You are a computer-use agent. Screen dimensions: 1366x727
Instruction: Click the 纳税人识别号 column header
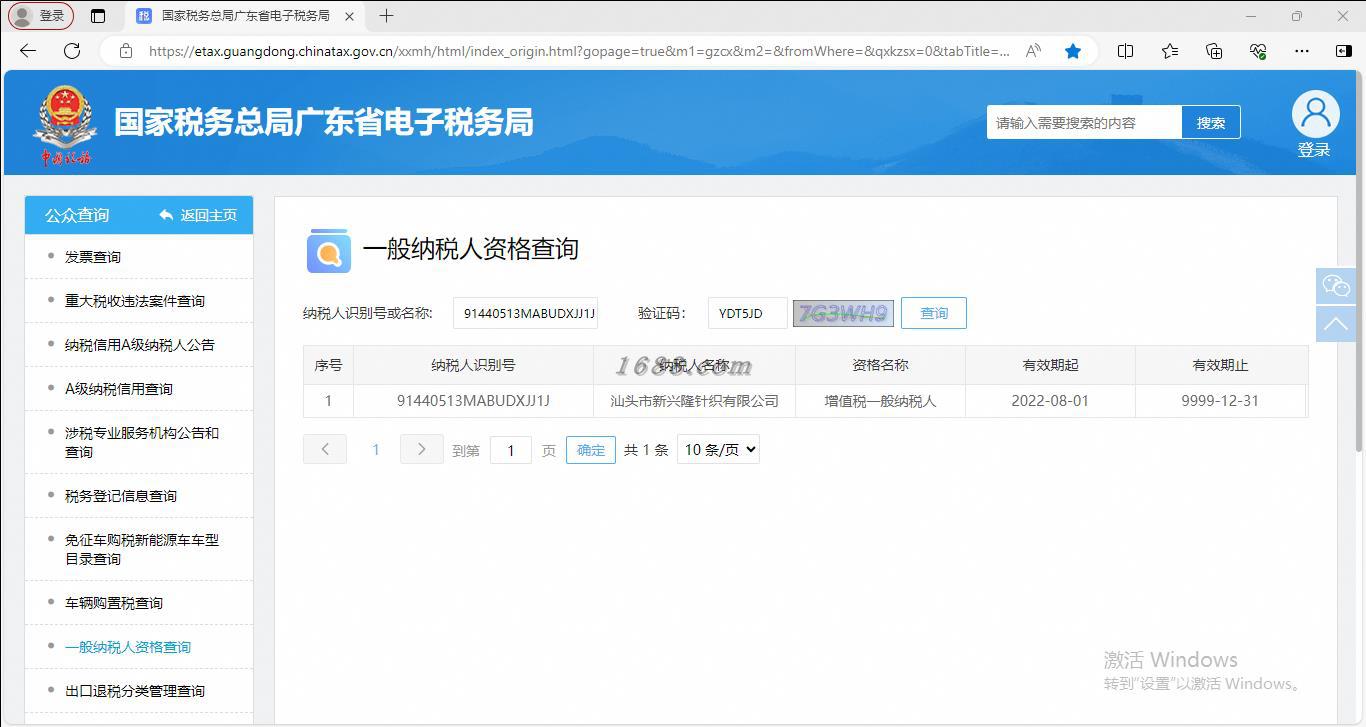(473, 365)
